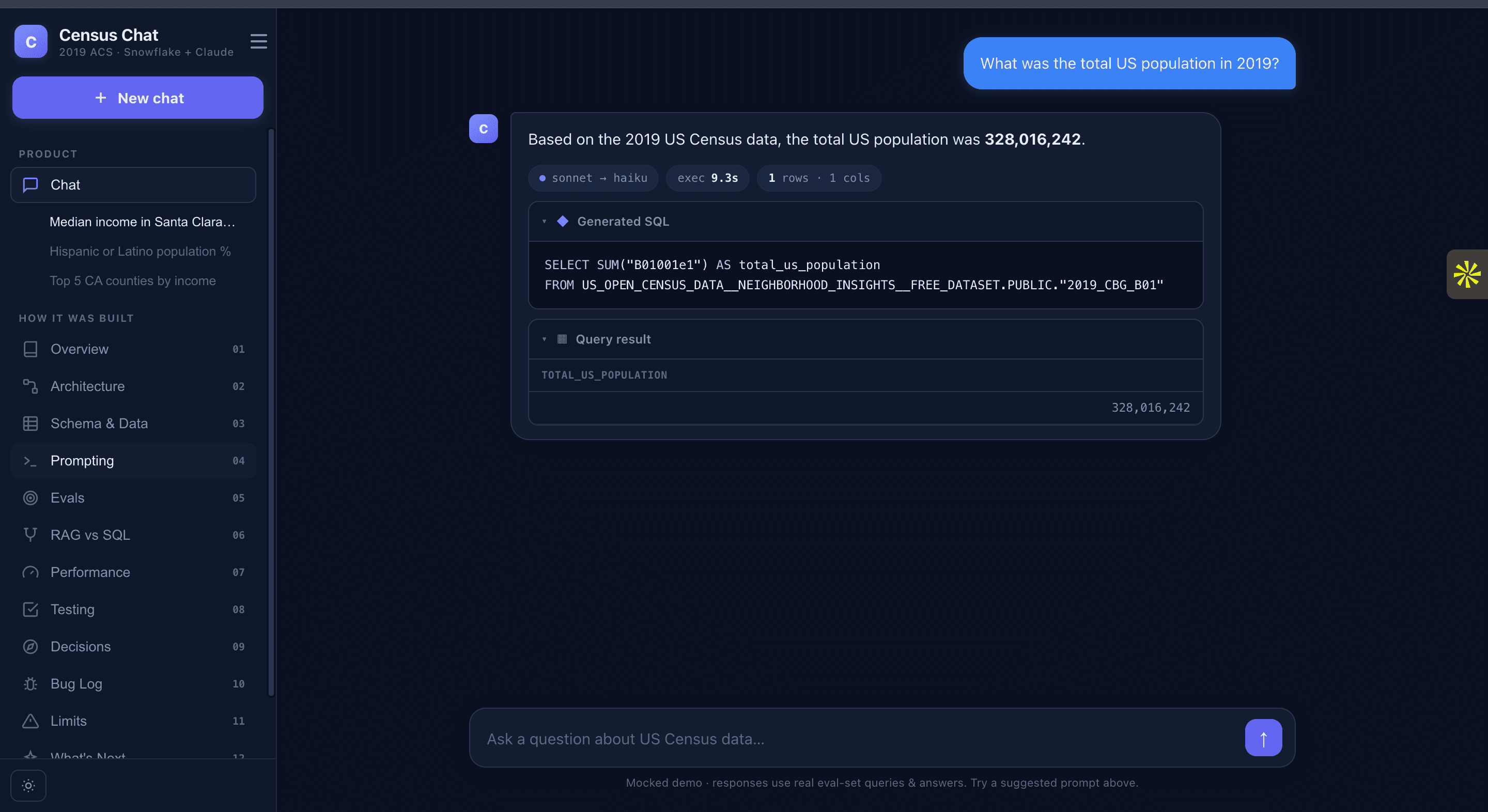The height and width of the screenshot is (812, 1488).
Task: Click the sonnet → haiku model badge
Action: click(x=593, y=178)
